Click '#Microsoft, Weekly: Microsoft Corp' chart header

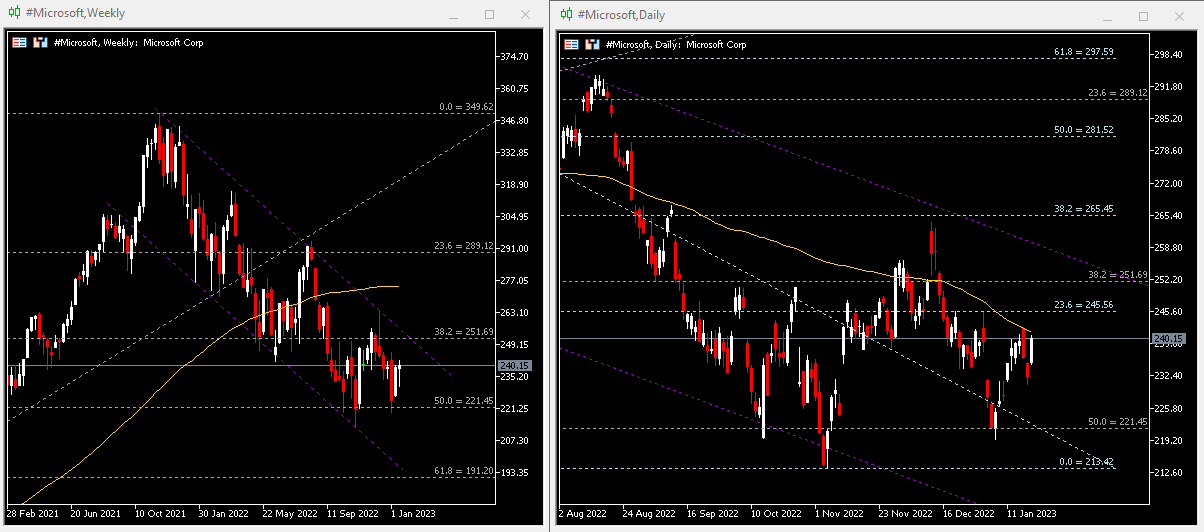point(127,43)
